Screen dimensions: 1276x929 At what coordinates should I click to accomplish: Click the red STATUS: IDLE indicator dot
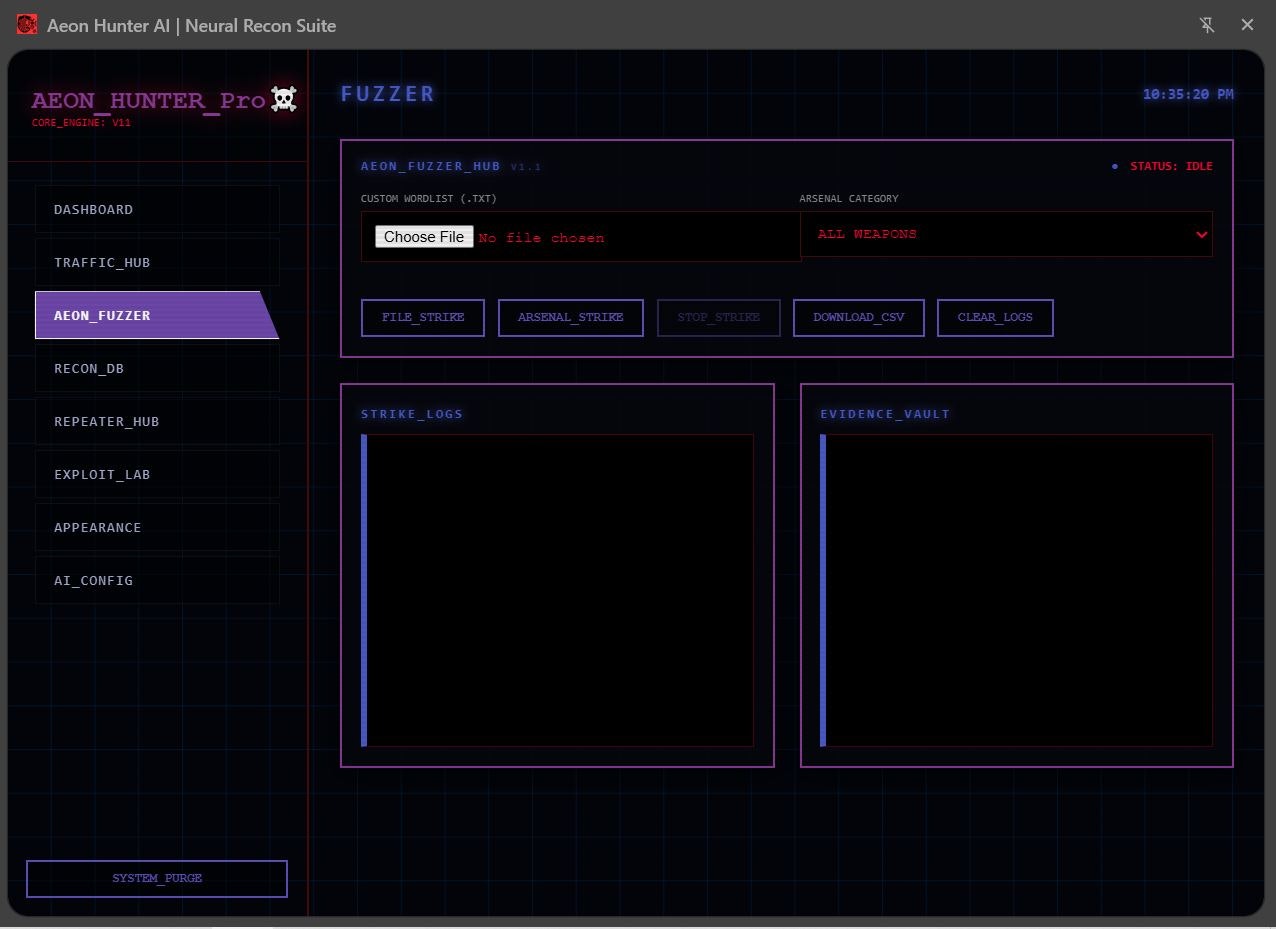click(1115, 166)
